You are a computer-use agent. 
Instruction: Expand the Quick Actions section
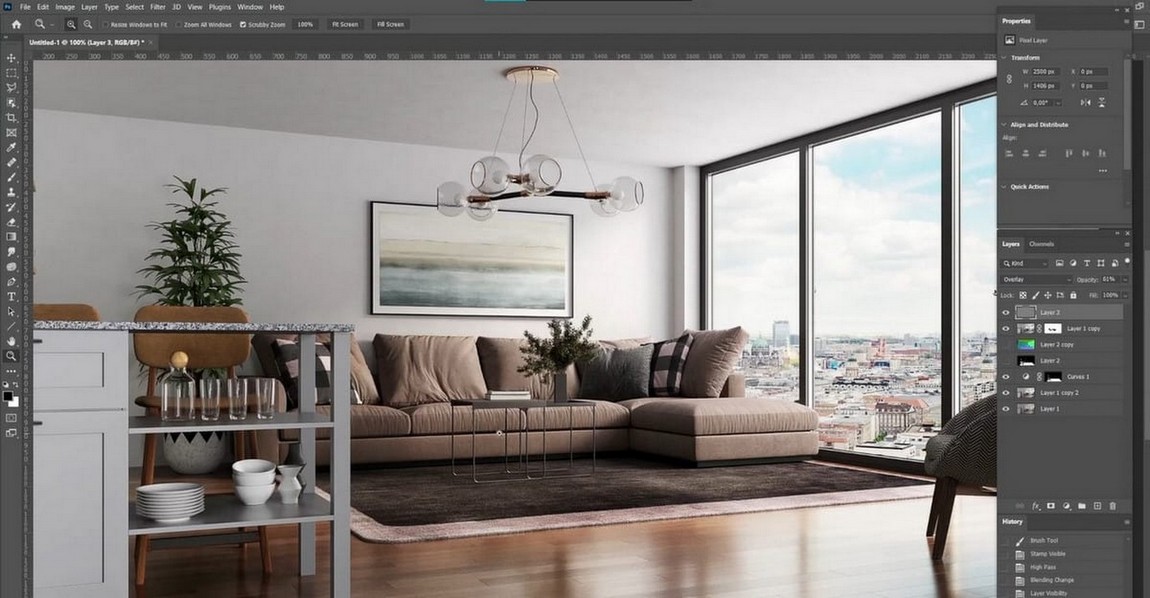click(1003, 186)
